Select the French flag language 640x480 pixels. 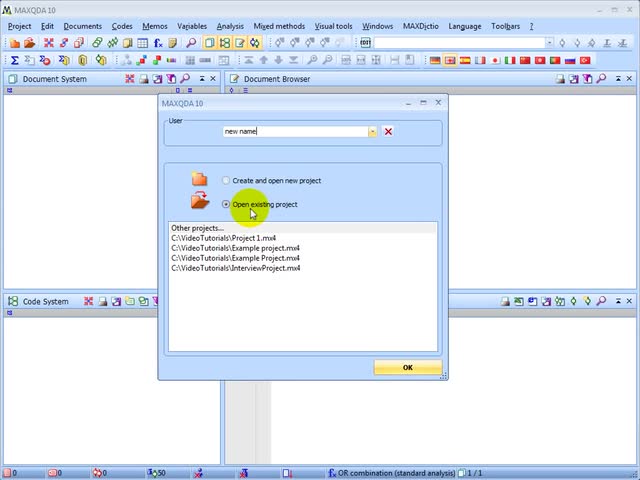pos(480,60)
